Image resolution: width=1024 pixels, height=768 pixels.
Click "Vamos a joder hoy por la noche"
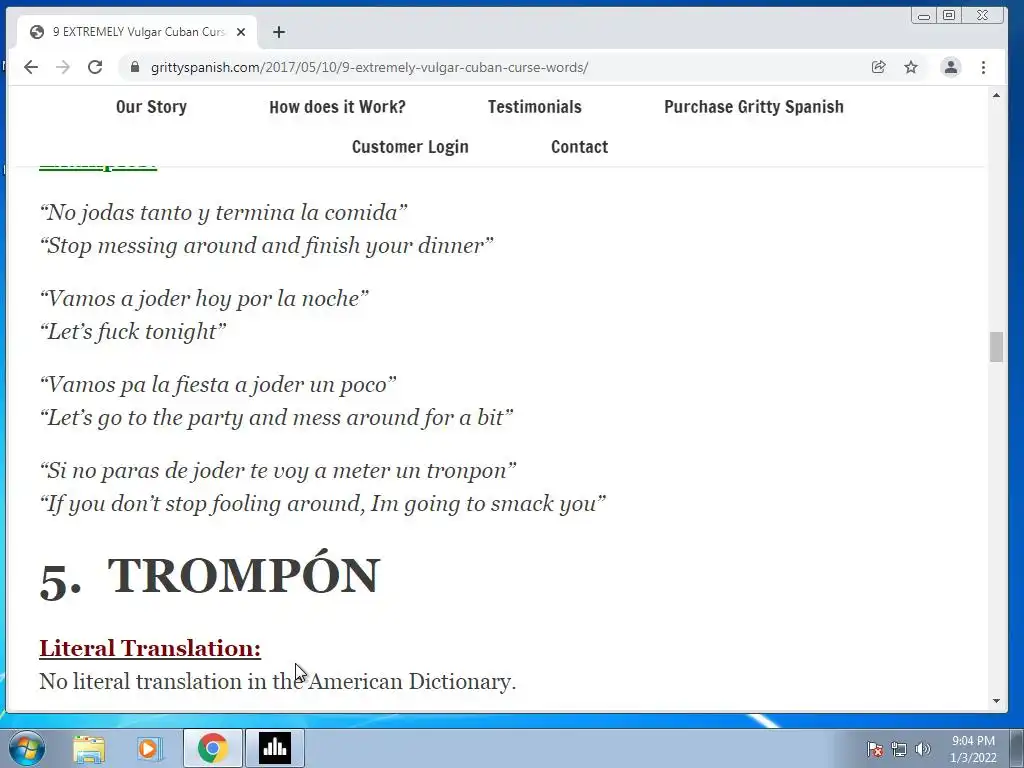pos(204,298)
